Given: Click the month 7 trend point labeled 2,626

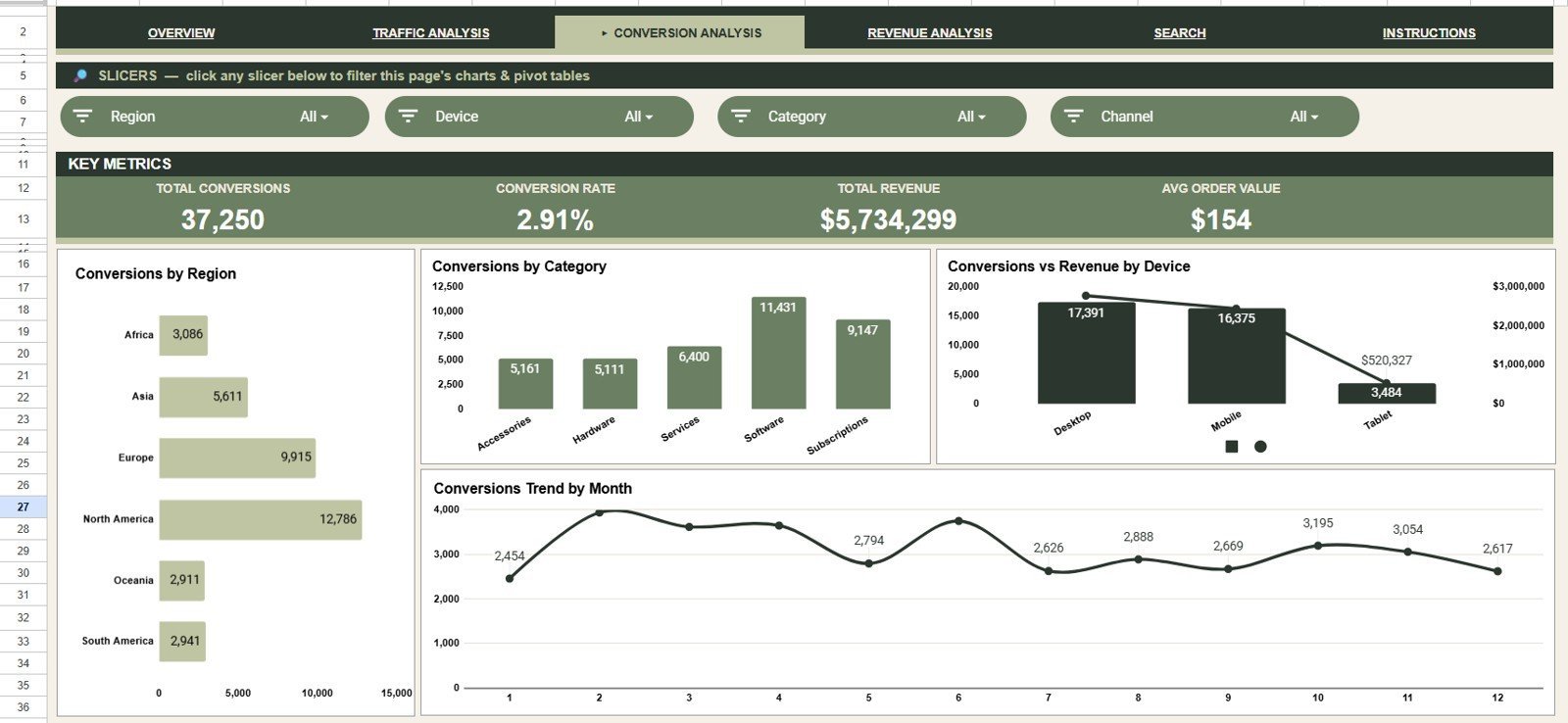Looking at the screenshot, I should pyautogui.click(x=1049, y=570).
